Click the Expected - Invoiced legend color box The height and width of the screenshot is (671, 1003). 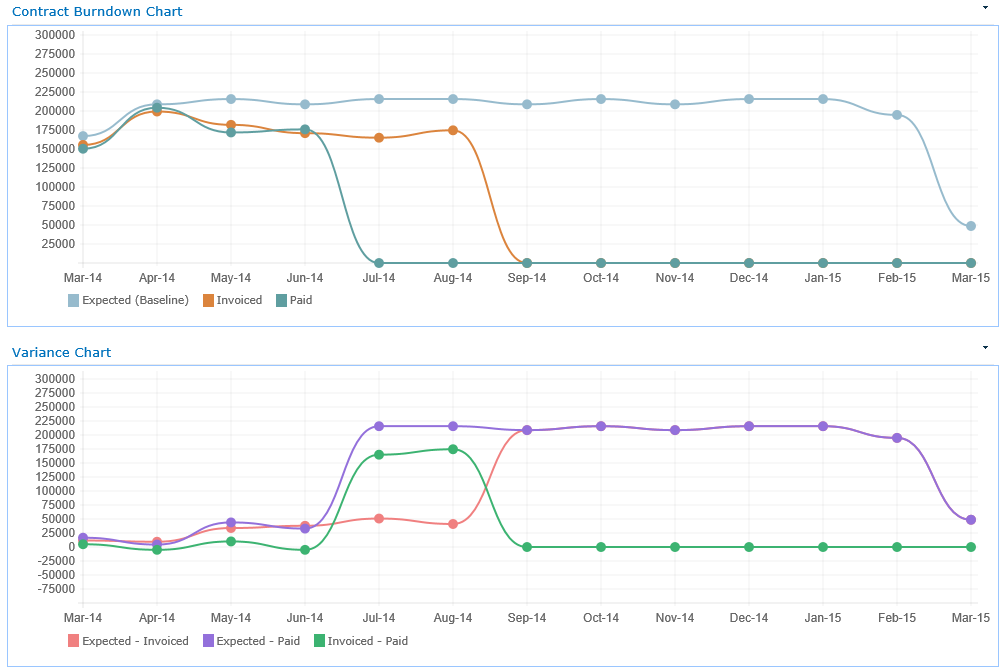pos(73,641)
